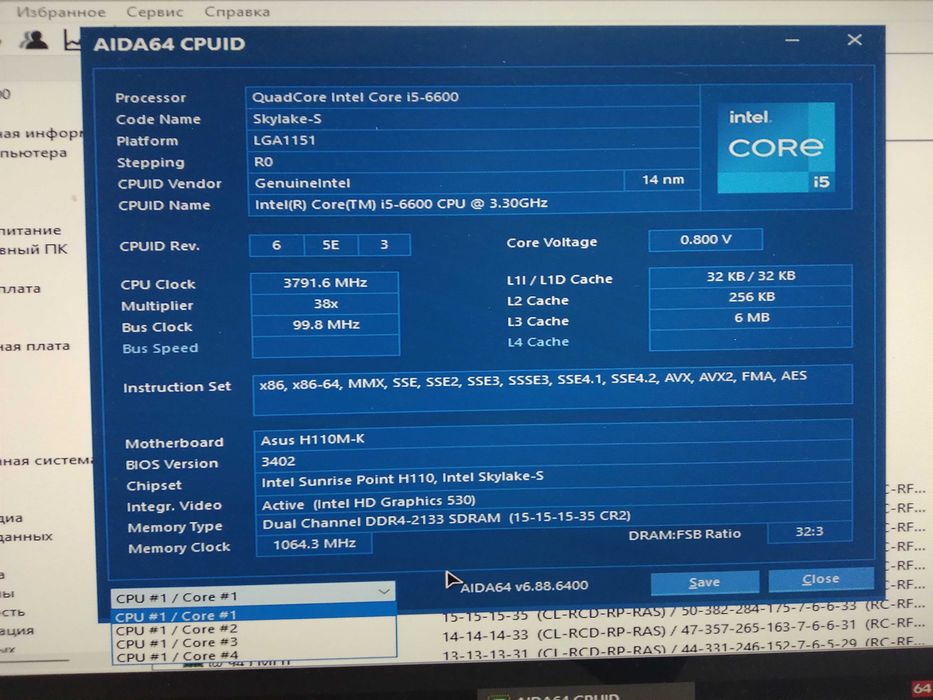
Task: Select CPU #1 / Core #4 option
Action: (x=254, y=655)
